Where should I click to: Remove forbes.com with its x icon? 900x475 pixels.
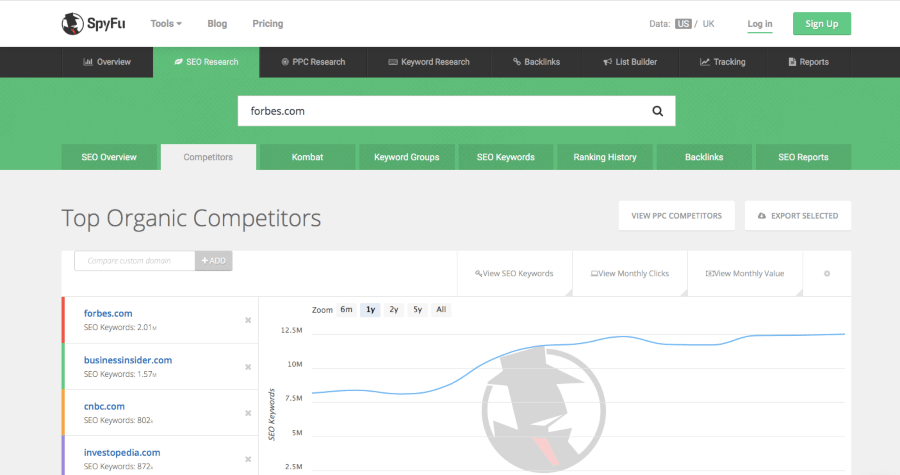point(248,320)
